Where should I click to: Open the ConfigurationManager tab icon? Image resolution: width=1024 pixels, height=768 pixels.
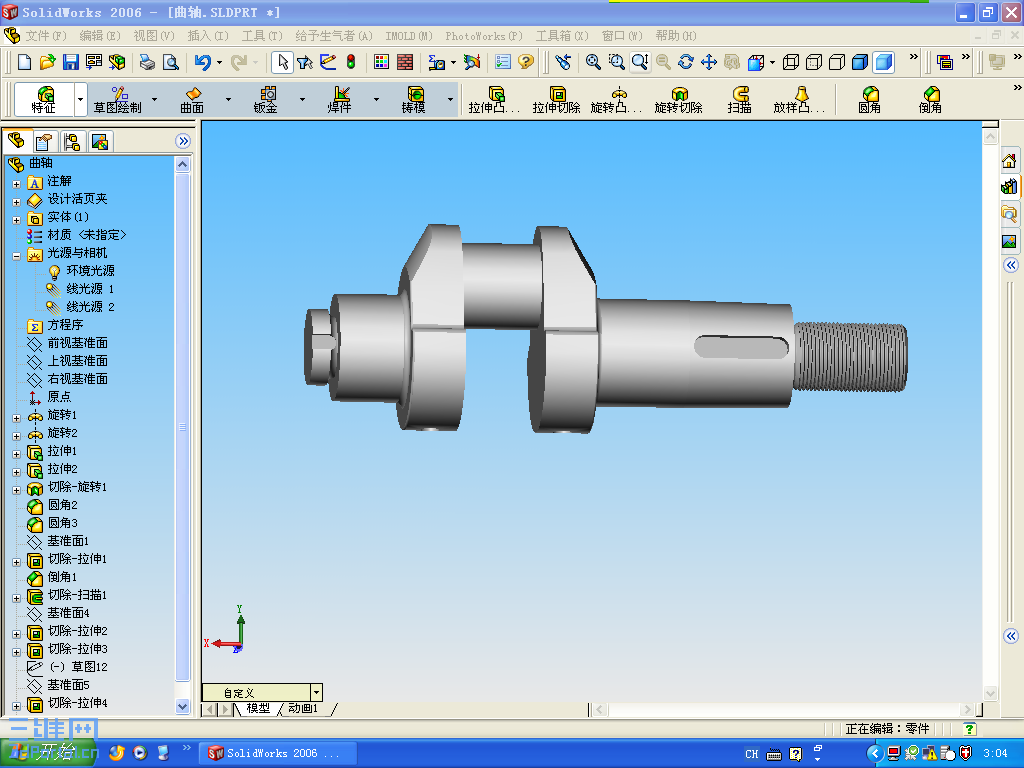tap(71, 142)
